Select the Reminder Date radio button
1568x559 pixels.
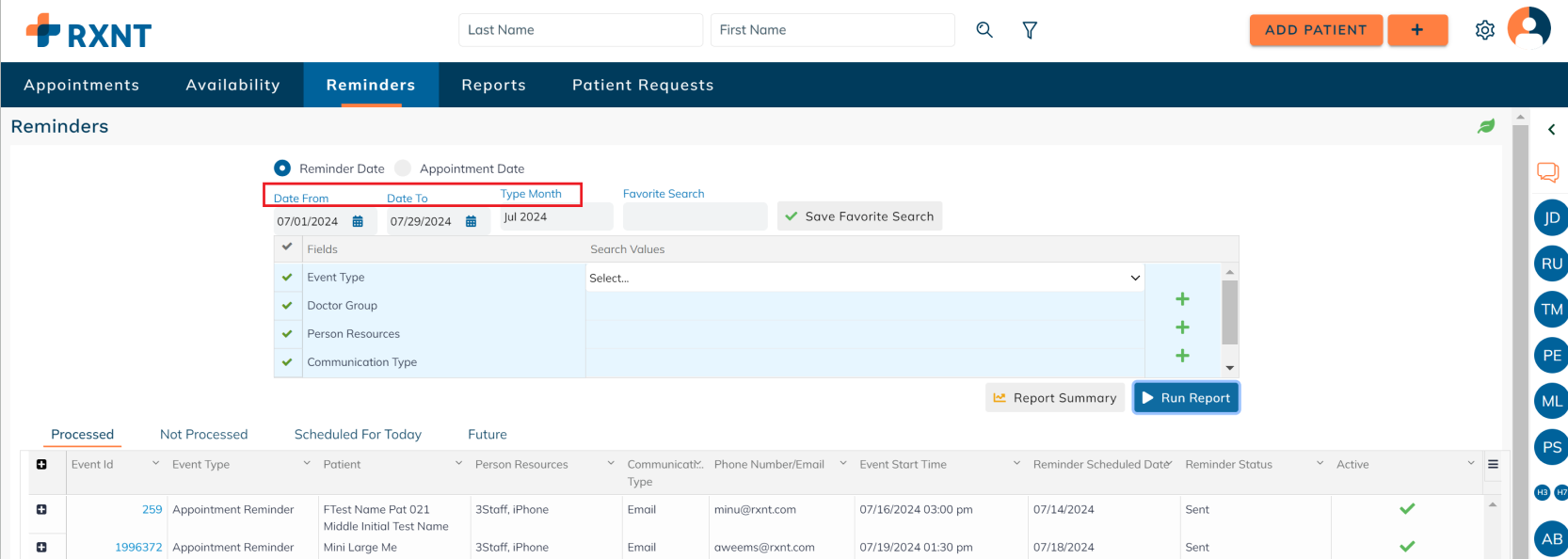pos(282,168)
